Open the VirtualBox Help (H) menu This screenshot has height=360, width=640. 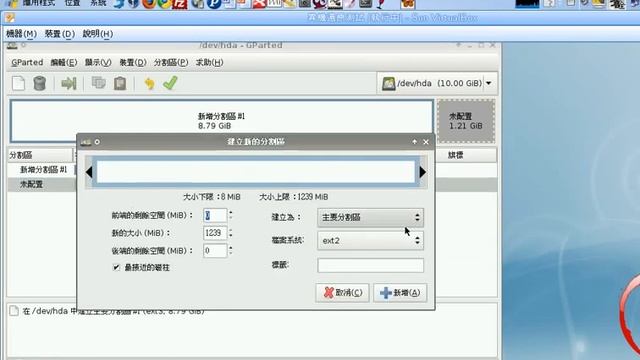98,34
